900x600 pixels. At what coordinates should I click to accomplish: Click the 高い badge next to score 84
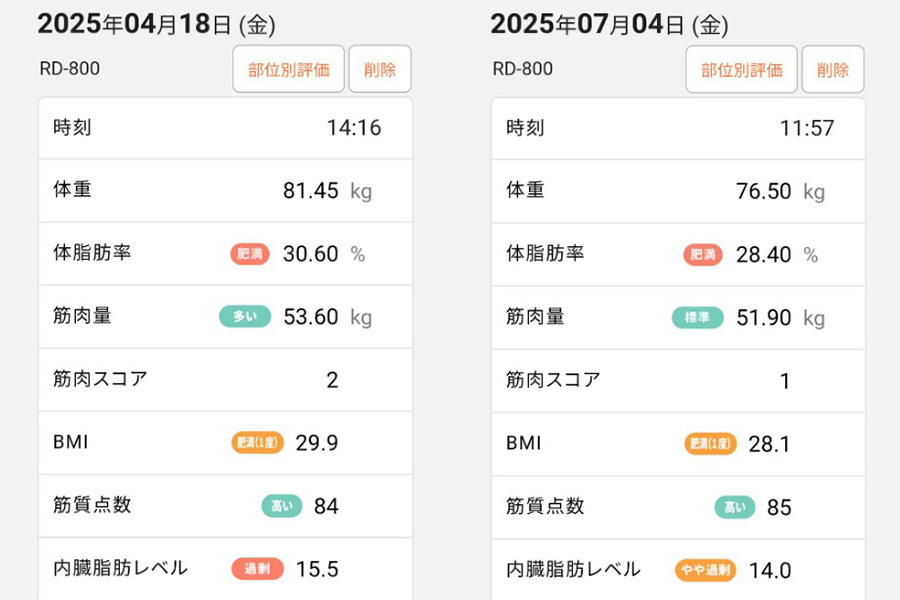pos(282,506)
